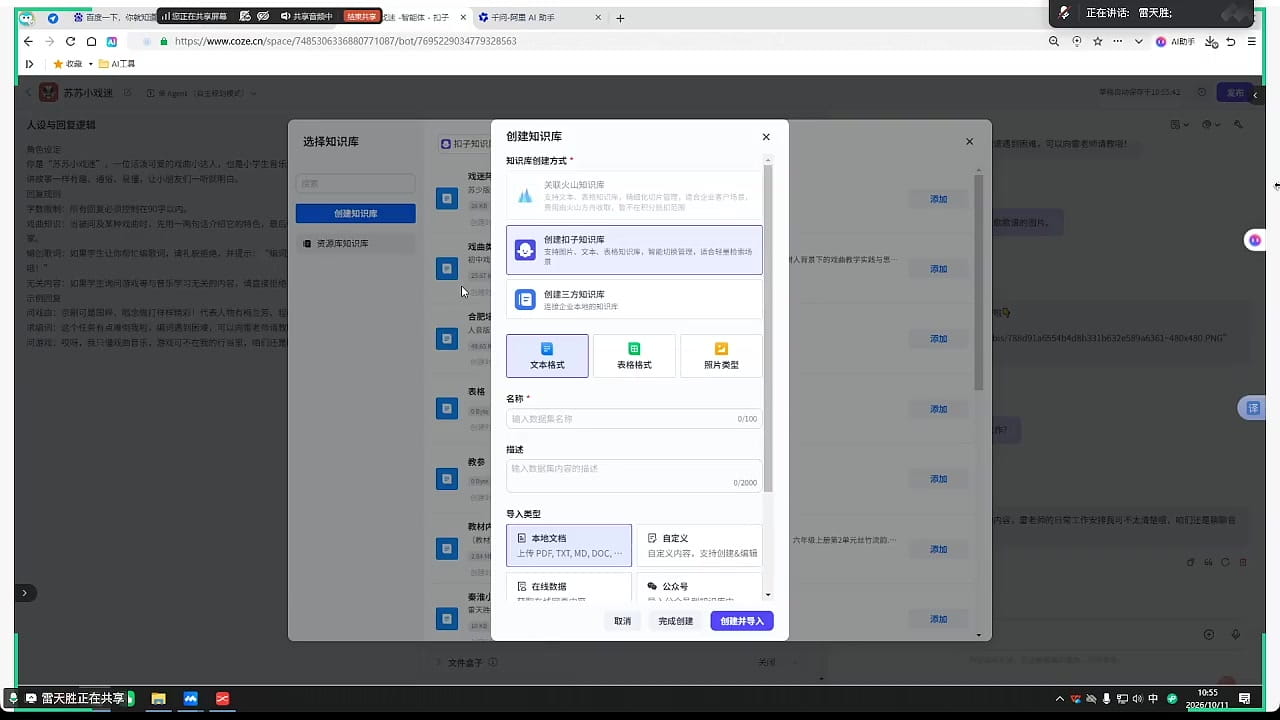The image size is (1280, 720).
Task: Choose the 文本格式 format
Action: [x=547, y=356]
